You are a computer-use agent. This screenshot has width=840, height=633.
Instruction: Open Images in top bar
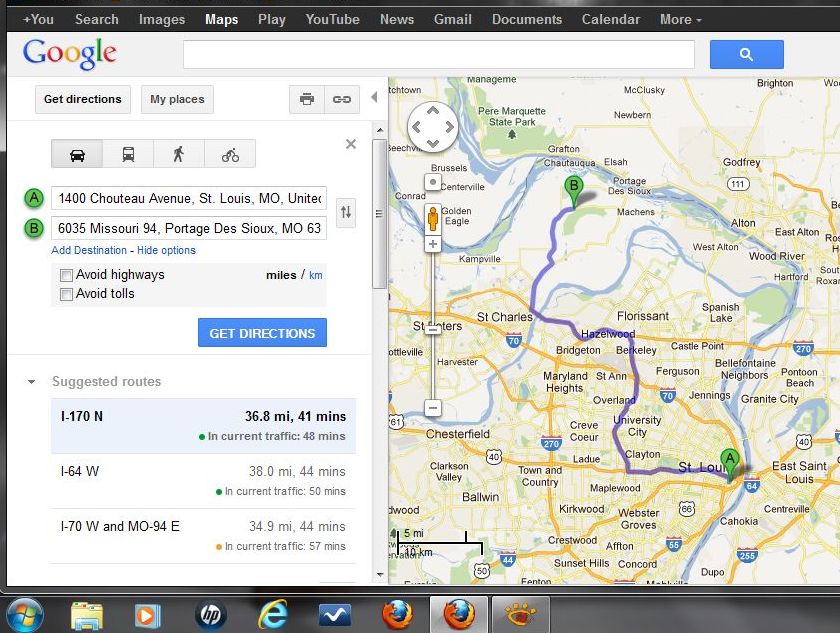click(162, 19)
